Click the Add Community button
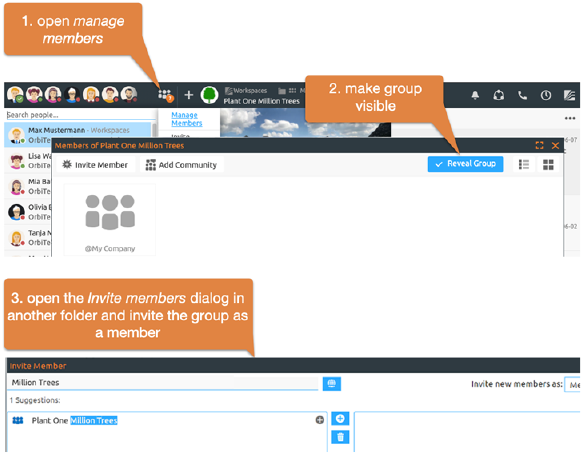 [181, 165]
